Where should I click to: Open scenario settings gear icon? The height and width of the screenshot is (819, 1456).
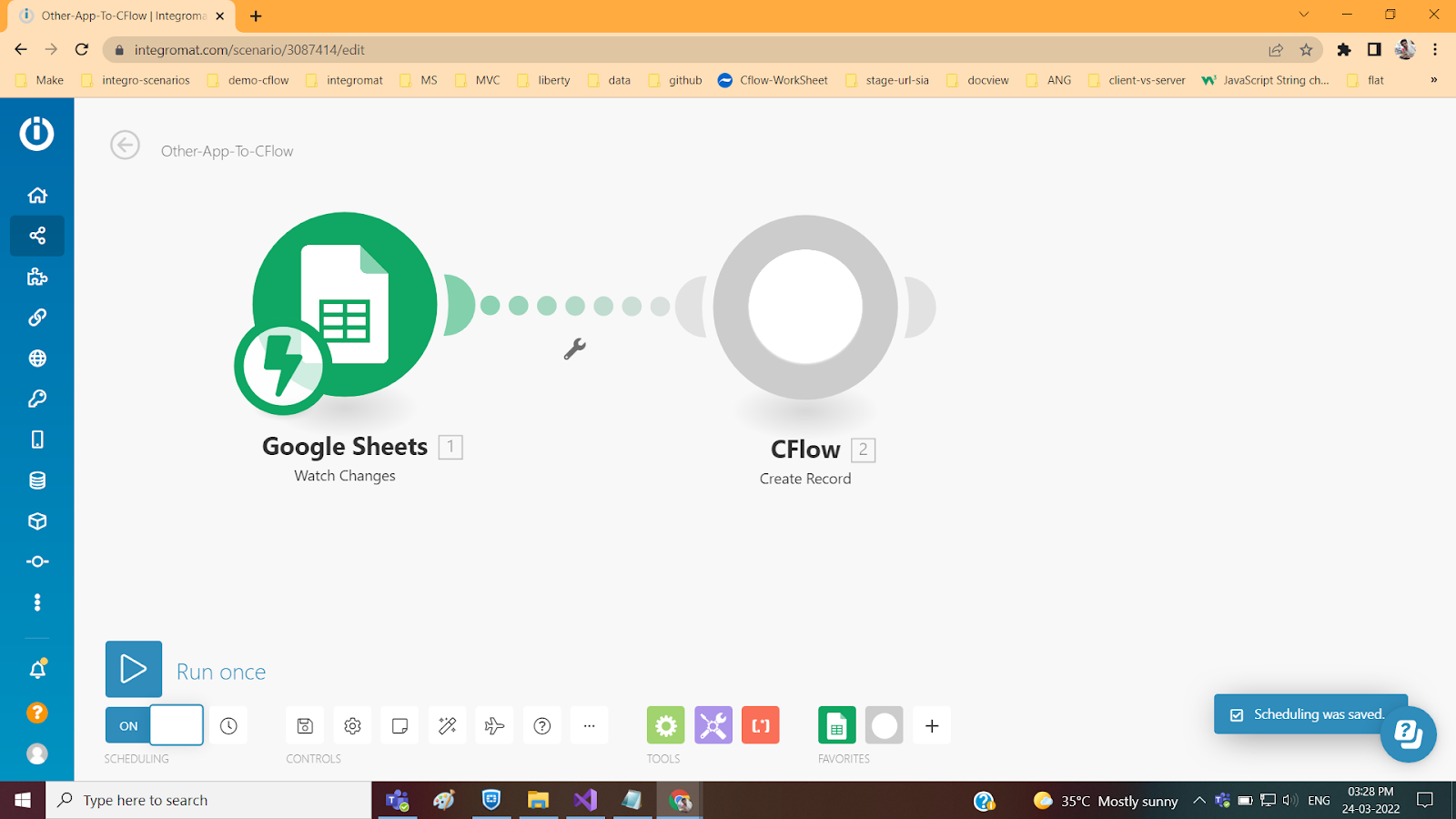[x=352, y=725]
